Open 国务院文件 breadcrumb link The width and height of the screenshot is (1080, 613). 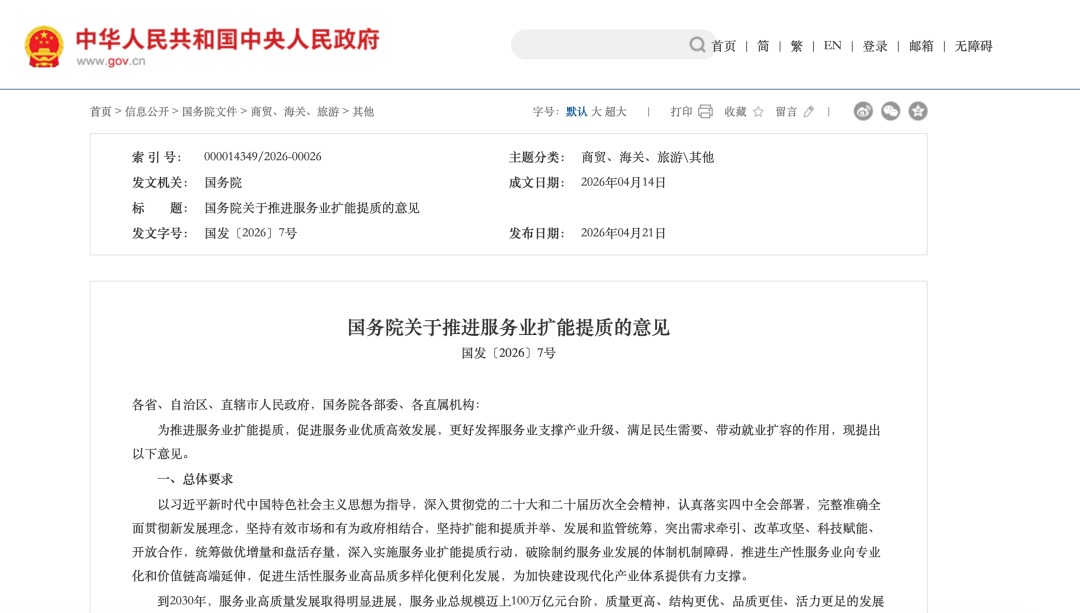tap(209, 112)
